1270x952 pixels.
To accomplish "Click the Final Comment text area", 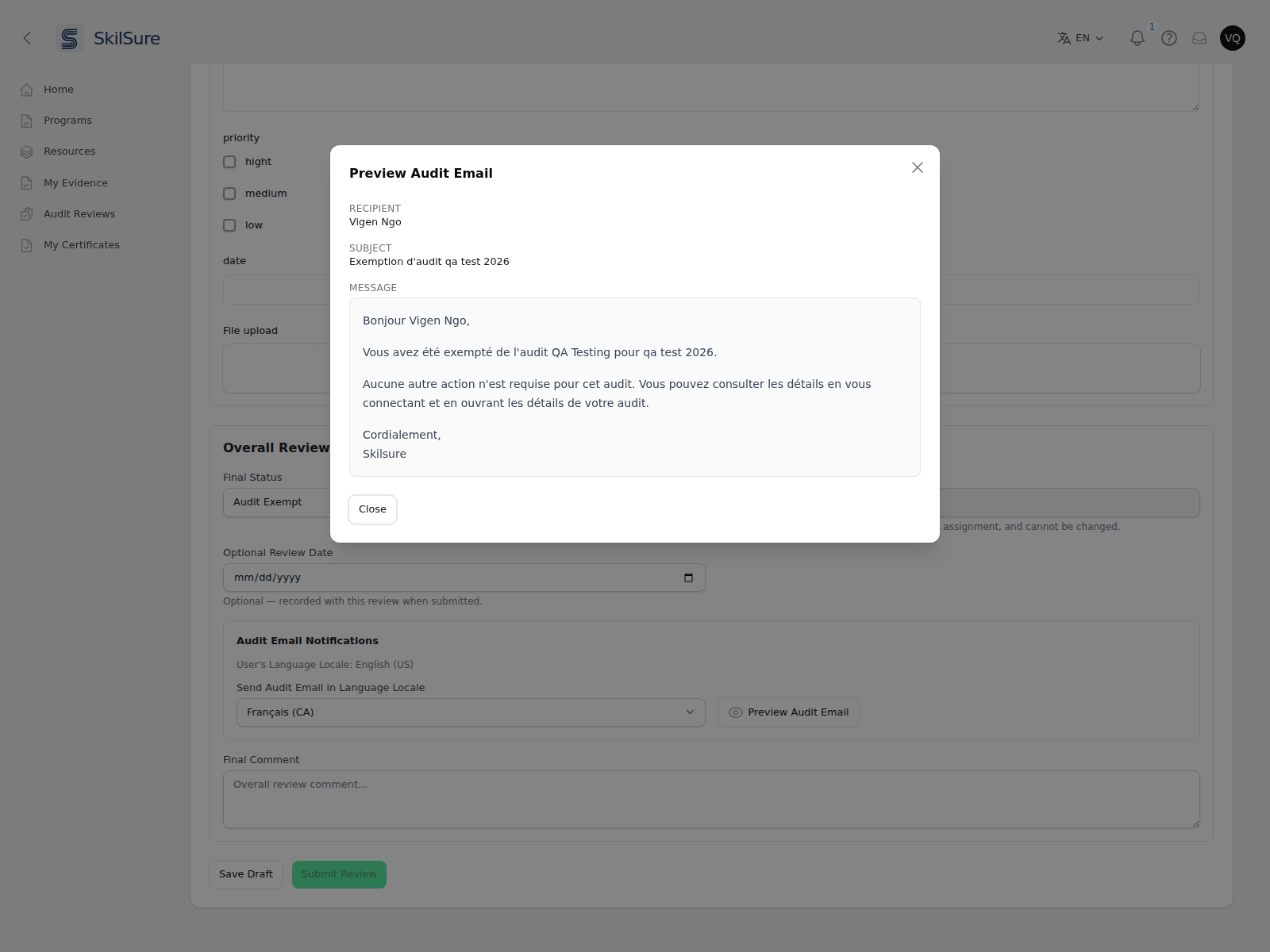I will [711, 800].
